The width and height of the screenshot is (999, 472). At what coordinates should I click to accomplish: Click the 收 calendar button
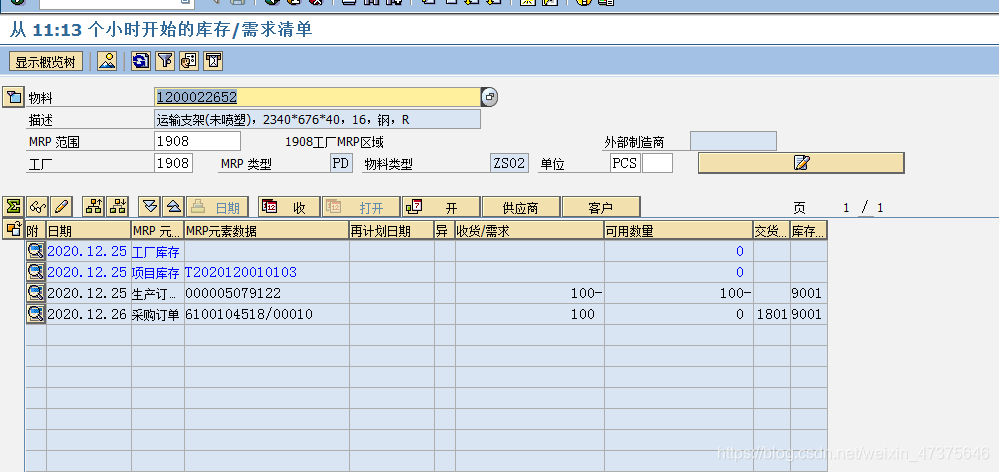point(289,207)
